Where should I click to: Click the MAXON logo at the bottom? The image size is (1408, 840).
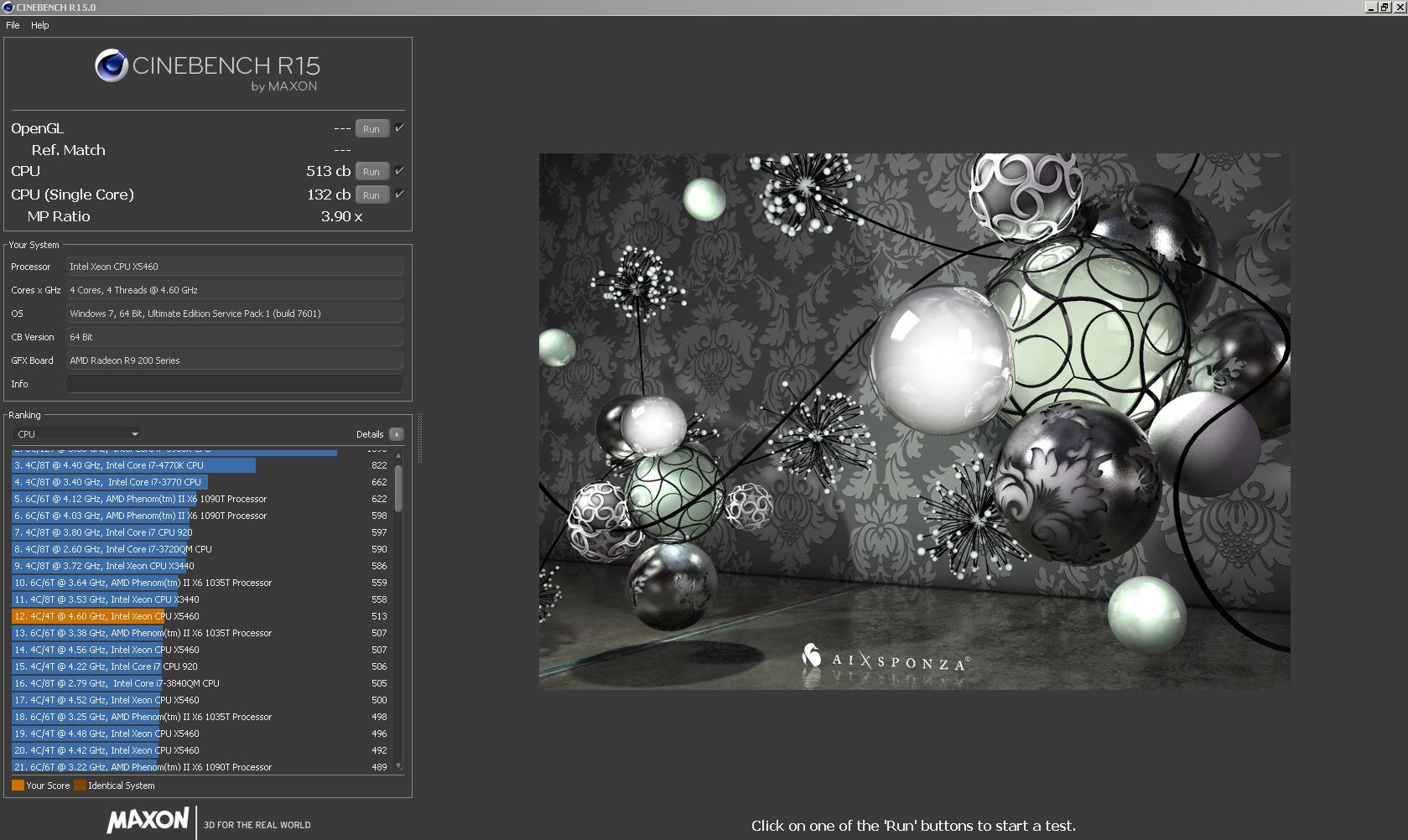[148, 821]
